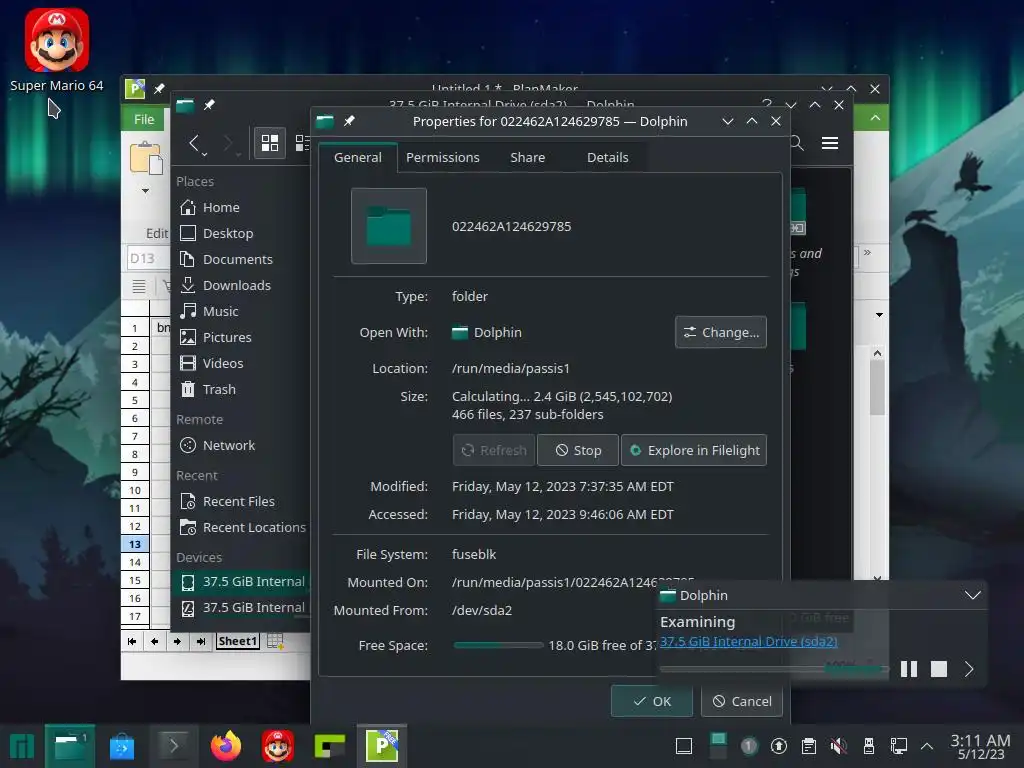The height and width of the screenshot is (768, 1024).
Task: Add a new sheet icon in PlanMaker
Action: pyautogui.click(x=275, y=641)
